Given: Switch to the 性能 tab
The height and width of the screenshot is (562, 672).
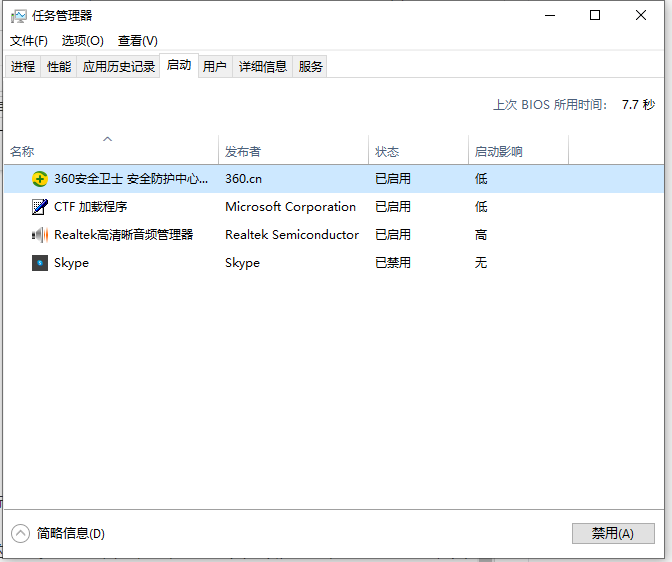Looking at the screenshot, I should 59,66.
